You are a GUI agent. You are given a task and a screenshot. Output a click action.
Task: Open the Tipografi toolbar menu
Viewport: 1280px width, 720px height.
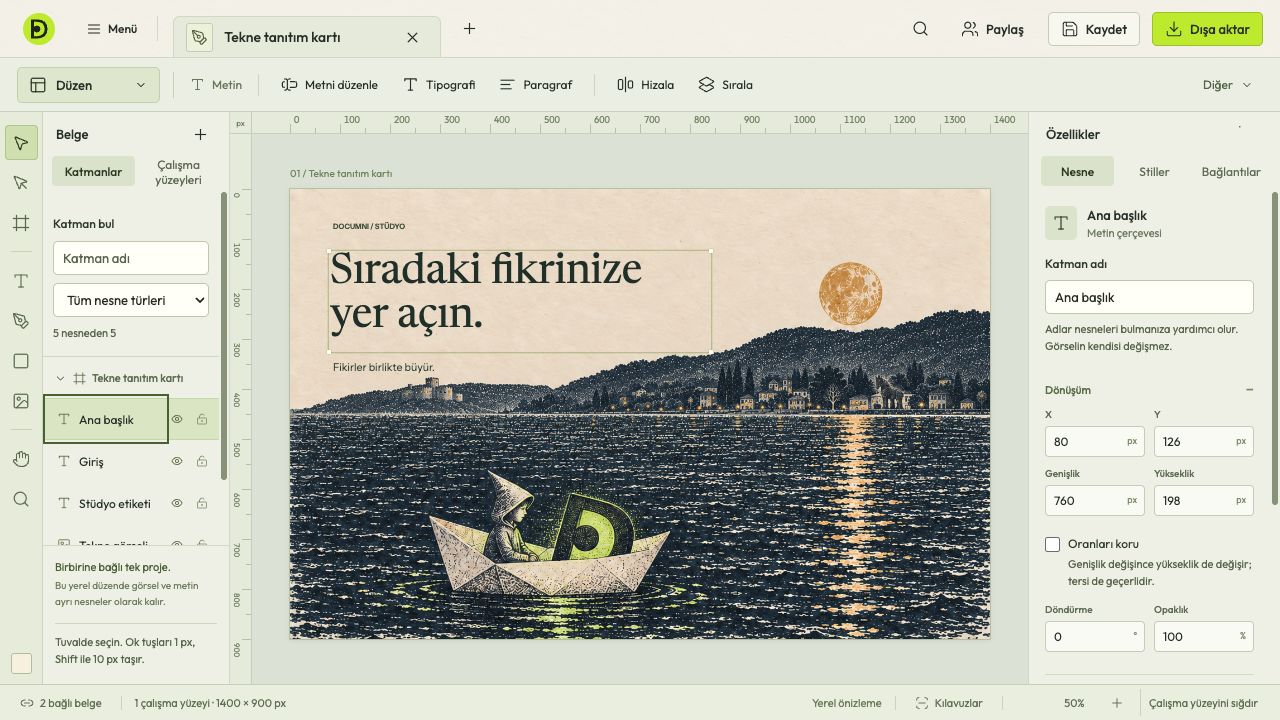click(439, 85)
